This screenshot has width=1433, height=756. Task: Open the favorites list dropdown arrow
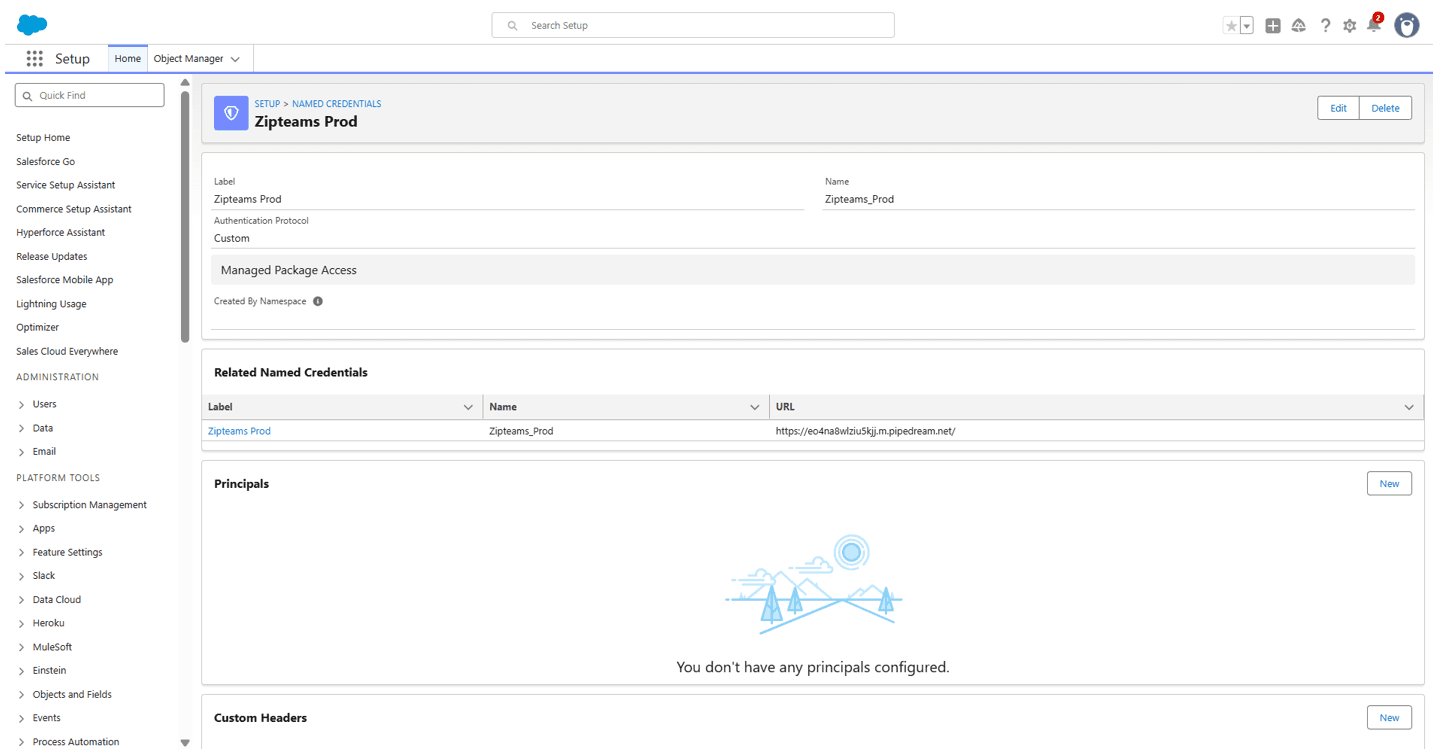(1247, 26)
